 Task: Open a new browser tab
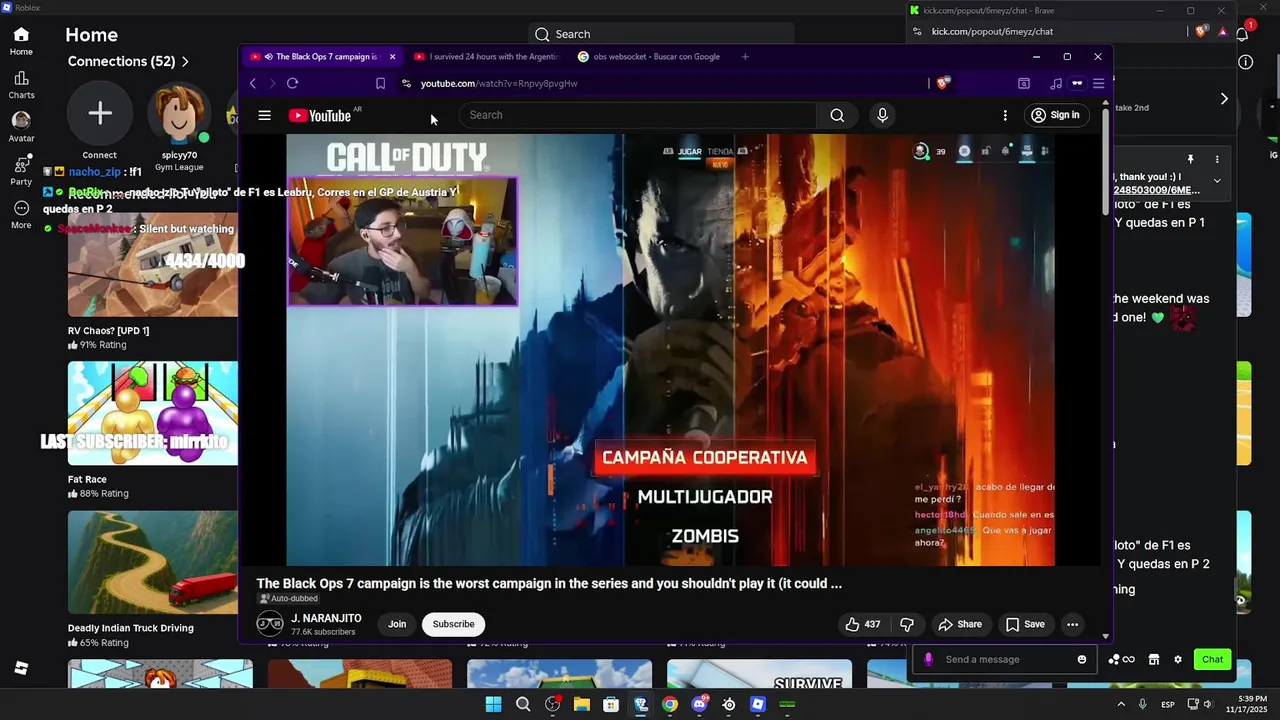pos(745,57)
